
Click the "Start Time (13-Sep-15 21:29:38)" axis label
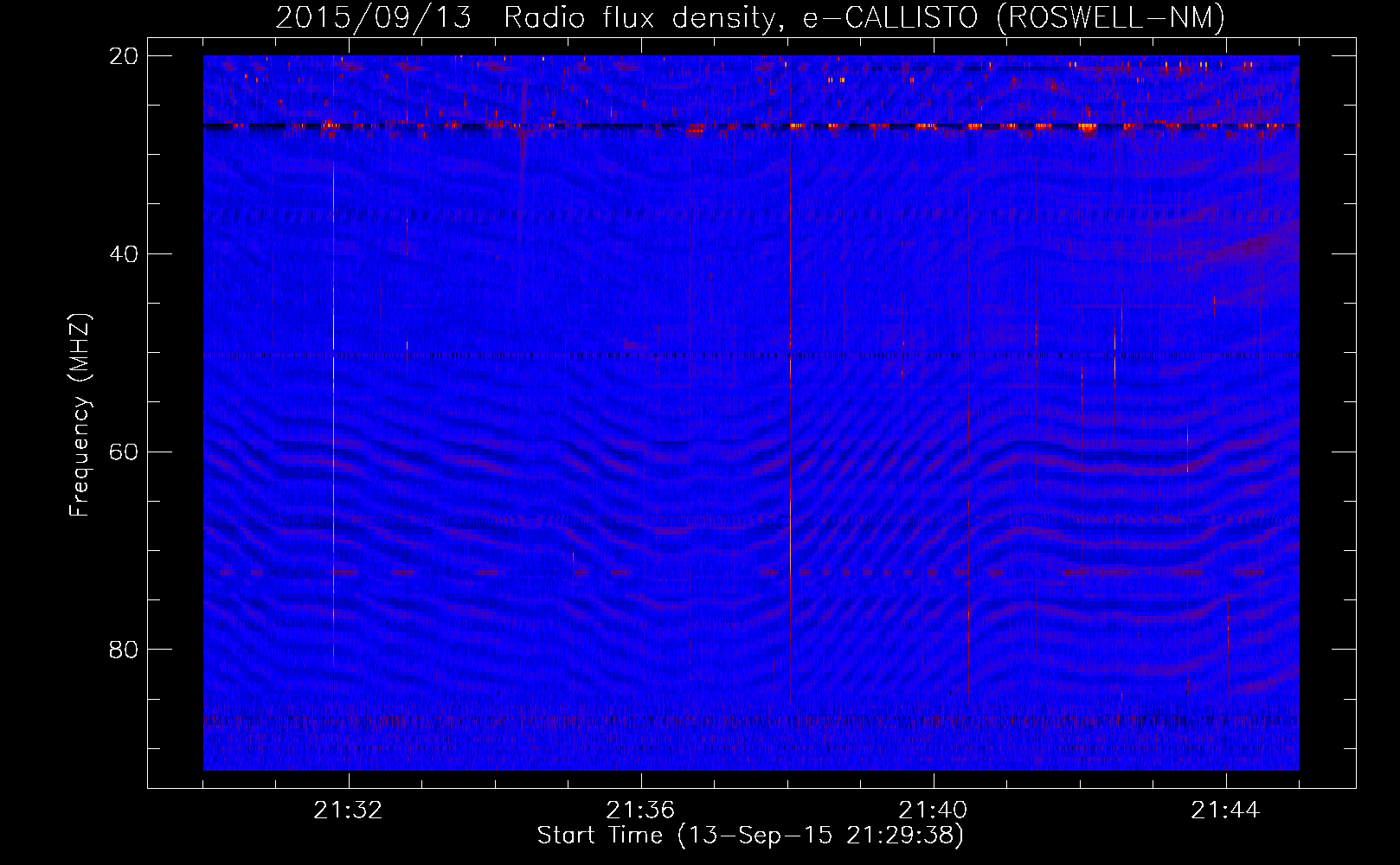(x=750, y=836)
